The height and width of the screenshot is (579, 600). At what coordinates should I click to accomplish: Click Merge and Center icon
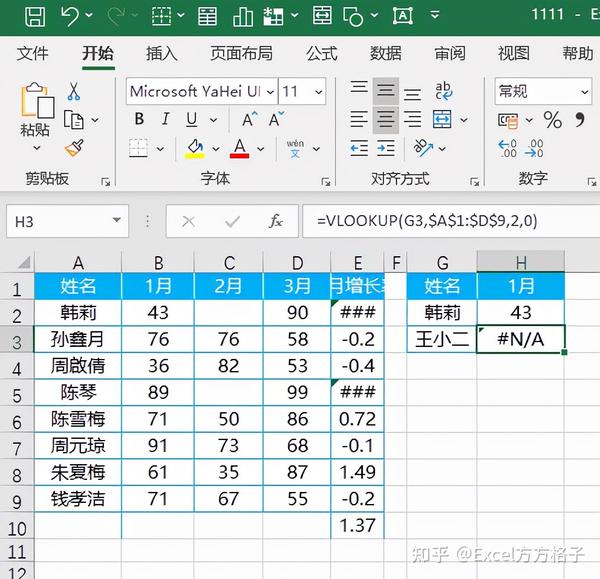(442, 119)
